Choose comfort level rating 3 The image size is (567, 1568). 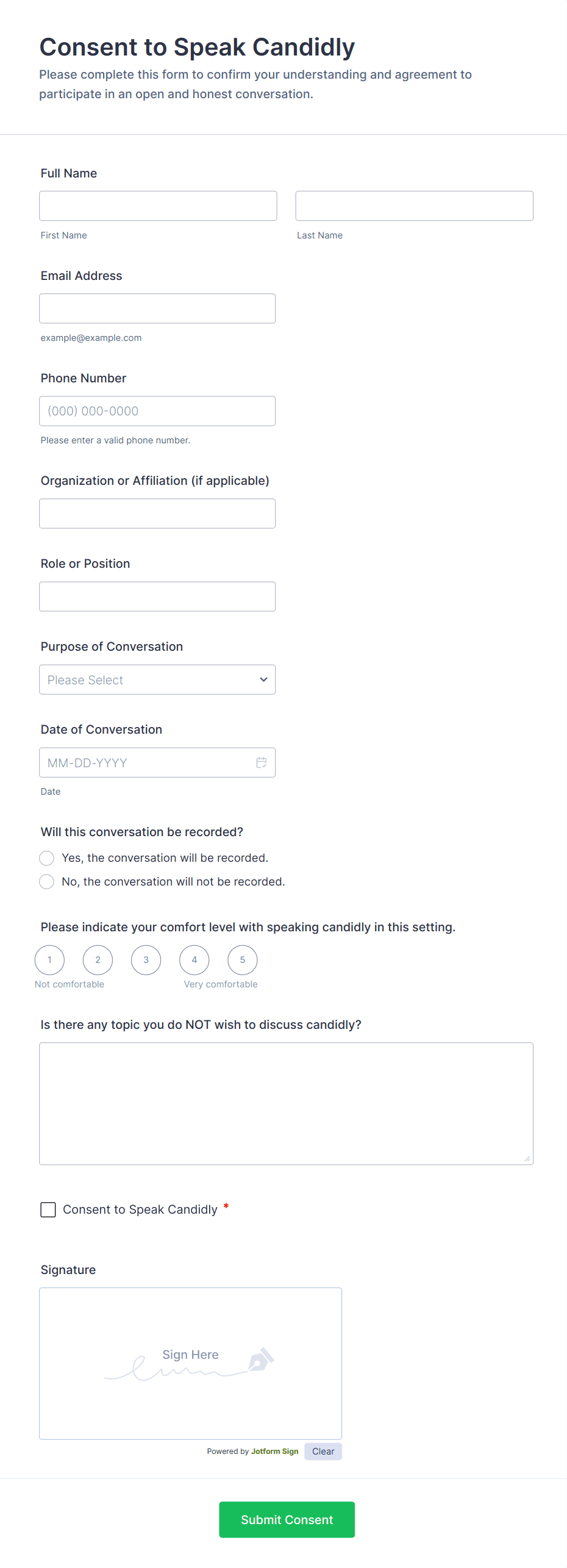point(146,960)
